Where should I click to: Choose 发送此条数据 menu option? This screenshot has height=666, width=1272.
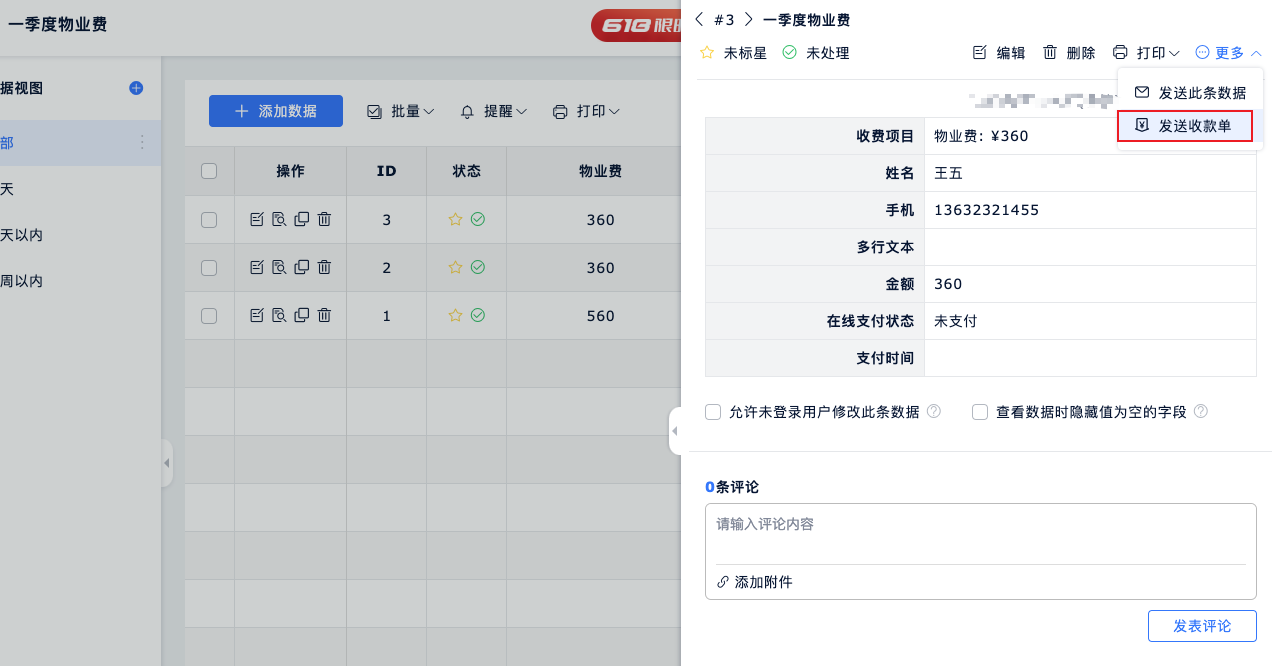[x=1190, y=93]
